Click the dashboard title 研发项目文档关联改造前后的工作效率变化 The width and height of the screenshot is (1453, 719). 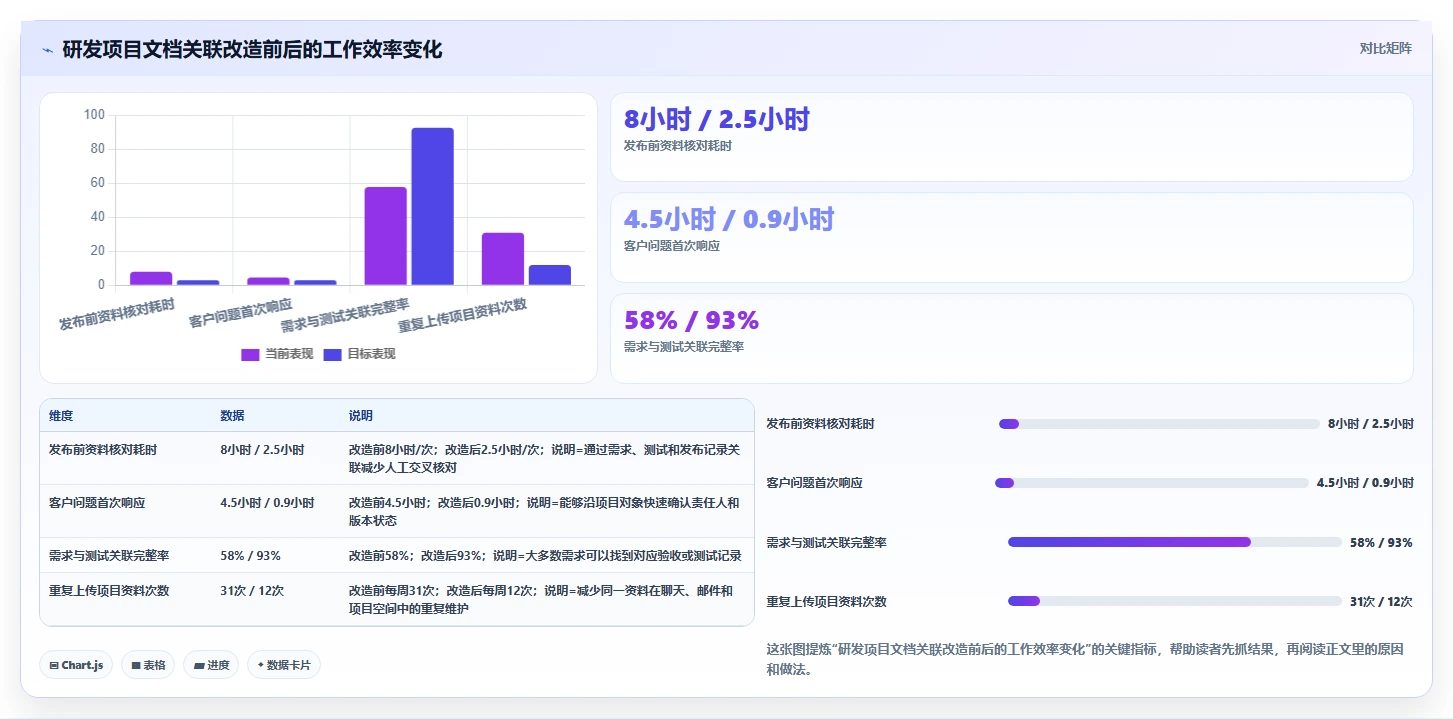252,49
